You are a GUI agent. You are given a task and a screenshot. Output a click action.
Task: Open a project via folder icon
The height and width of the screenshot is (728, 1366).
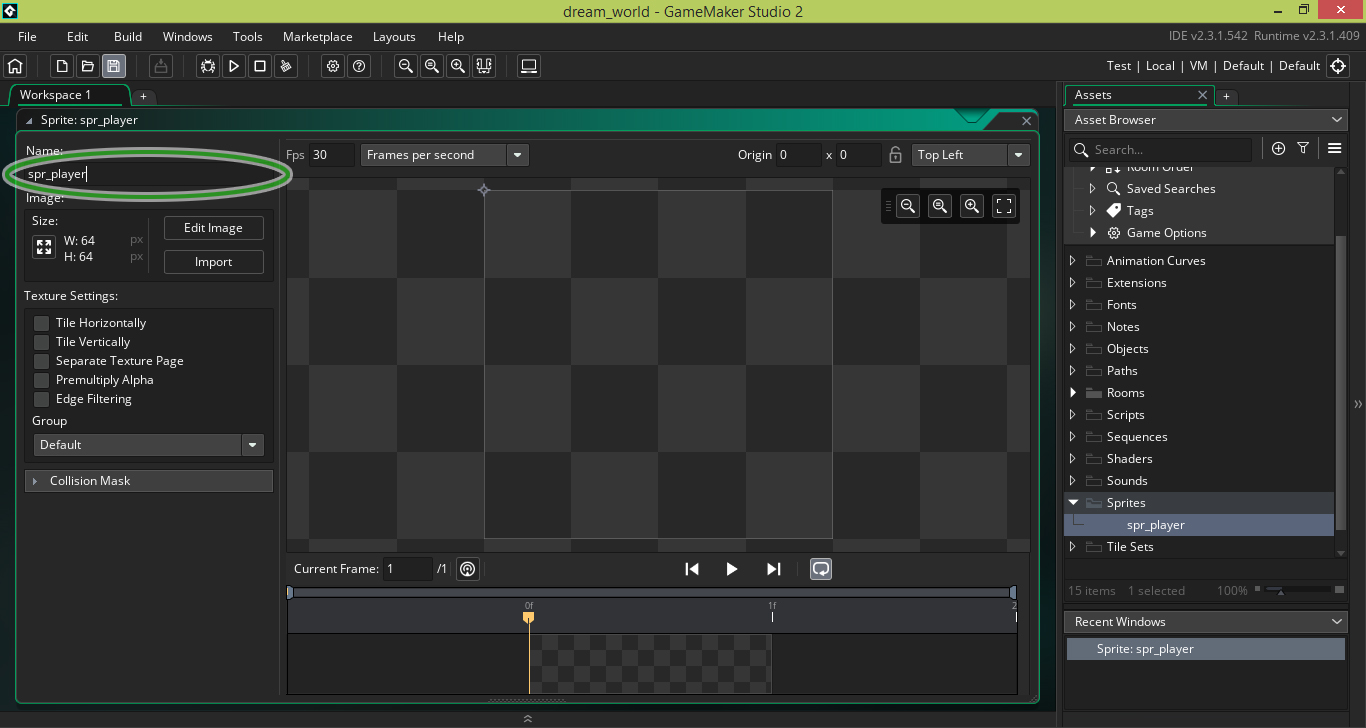coord(88,66)
